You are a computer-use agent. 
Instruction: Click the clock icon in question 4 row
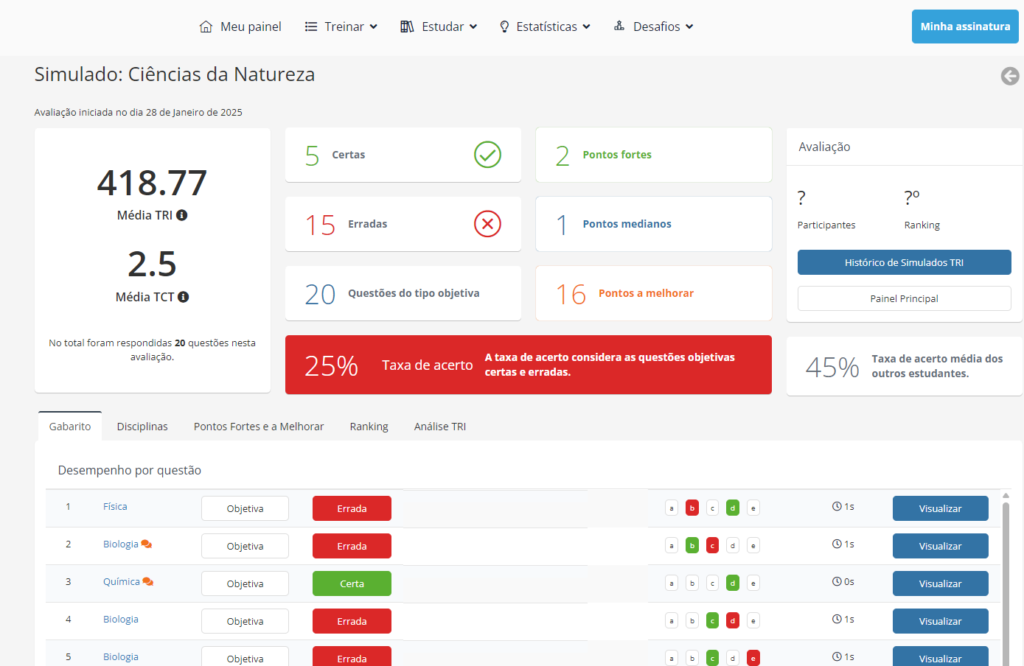pyautogui.click(x=837, y=619)
